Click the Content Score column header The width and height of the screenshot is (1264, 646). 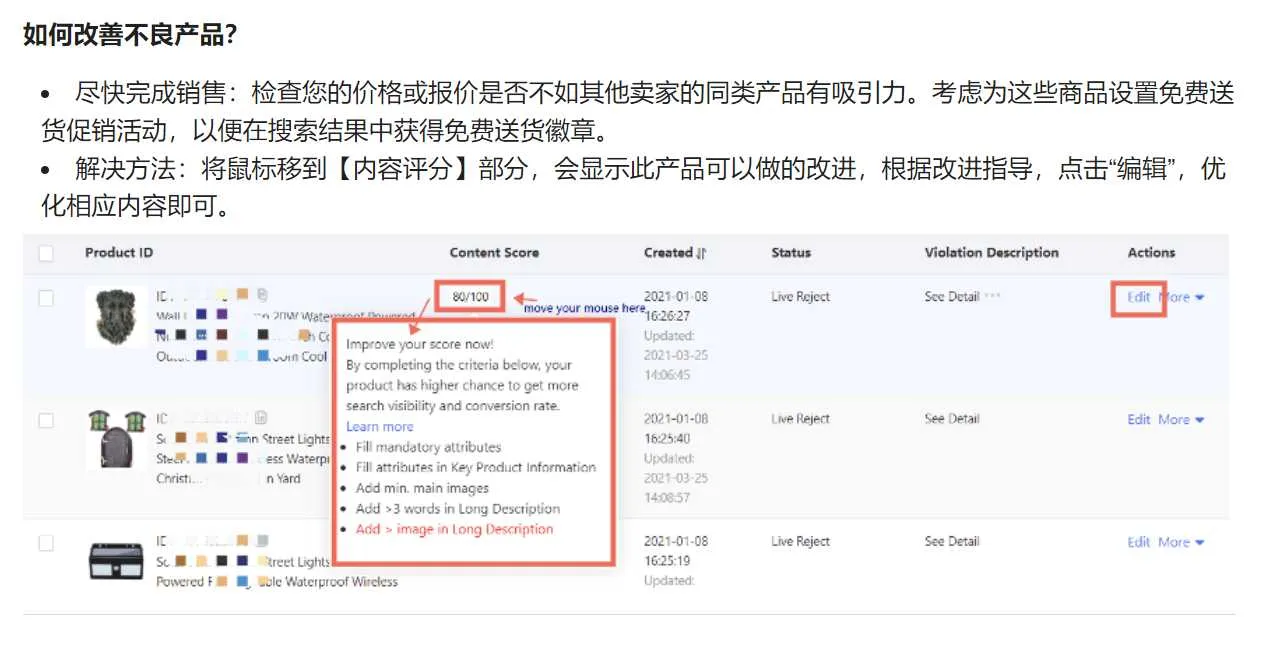point(493,253)
